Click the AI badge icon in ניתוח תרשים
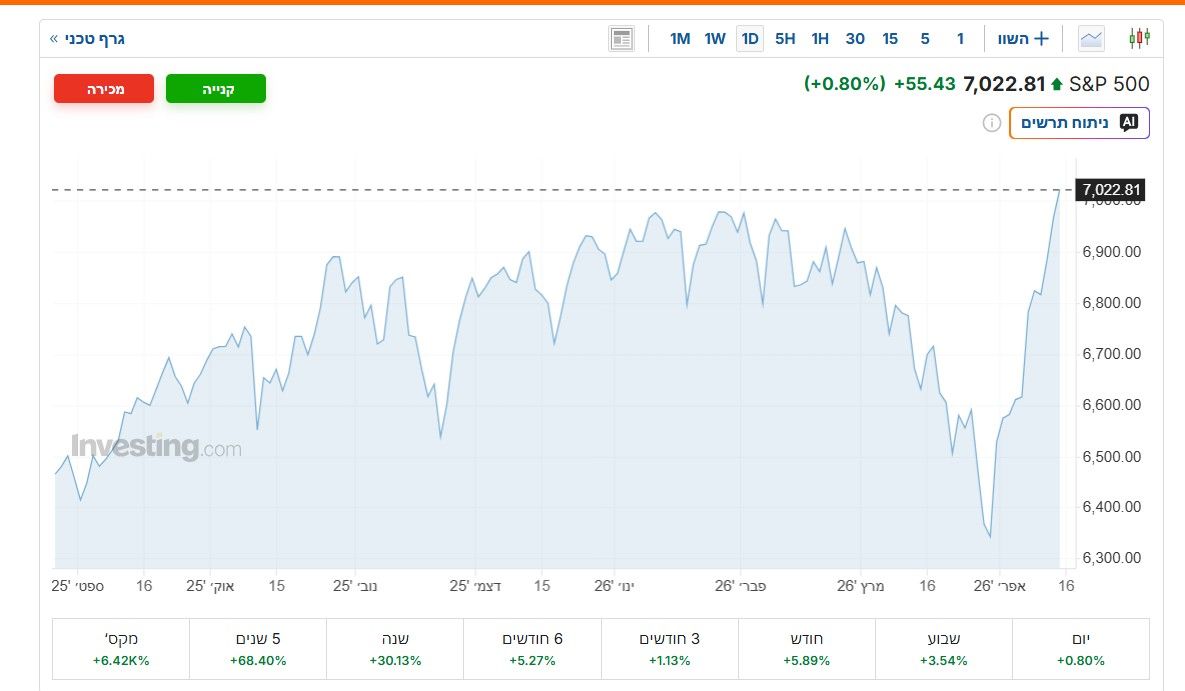The image size is (1185, 691). 1128,123
